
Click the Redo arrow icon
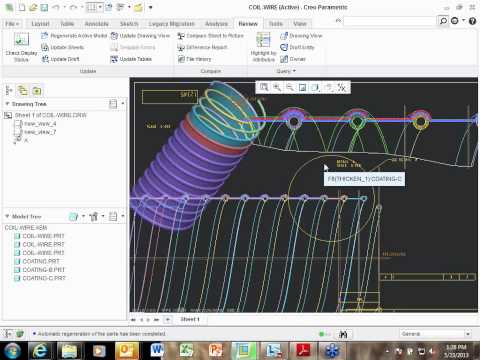pos(74,7)
